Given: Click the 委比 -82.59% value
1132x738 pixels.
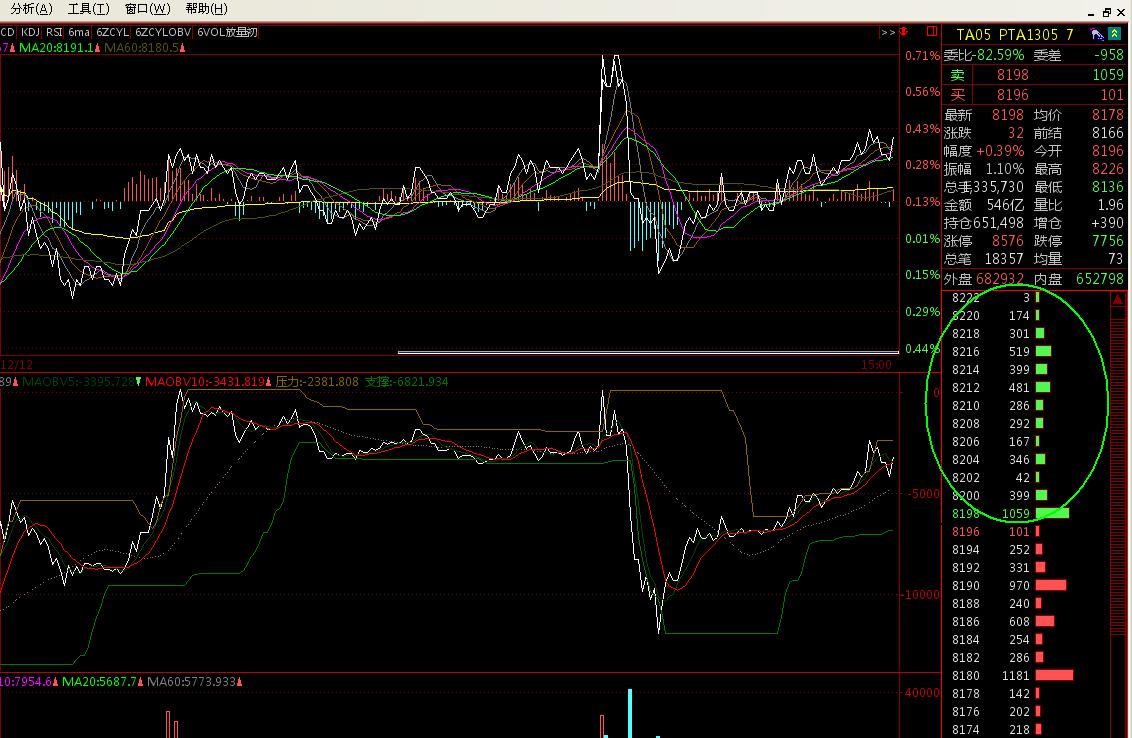Looking at the screenshot, I should click(x=998, y=55).
